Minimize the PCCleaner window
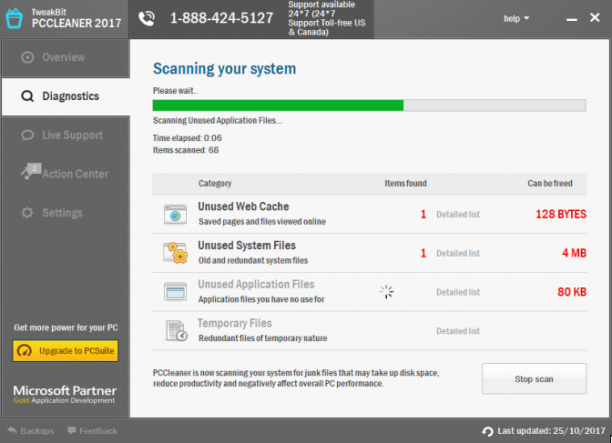Screen dimensions: 612x443 coord(571,19)
